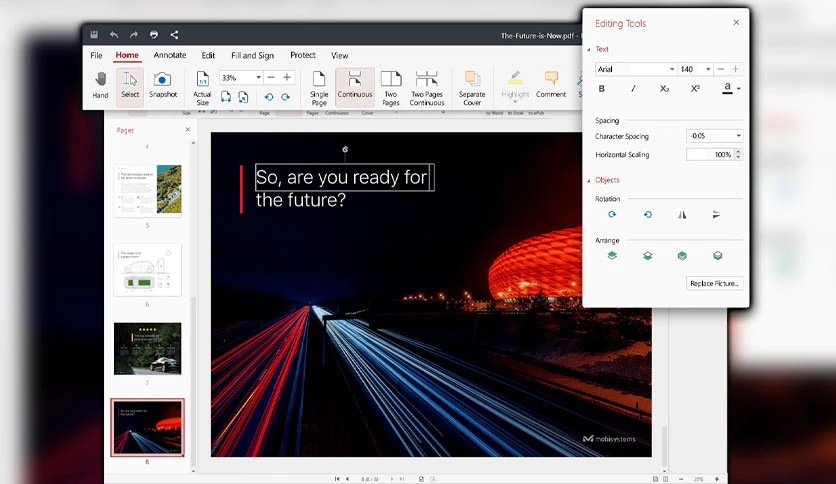Screen dimensions: 836x484
Task: Select the Hand tool
Action: pos(100,85)
